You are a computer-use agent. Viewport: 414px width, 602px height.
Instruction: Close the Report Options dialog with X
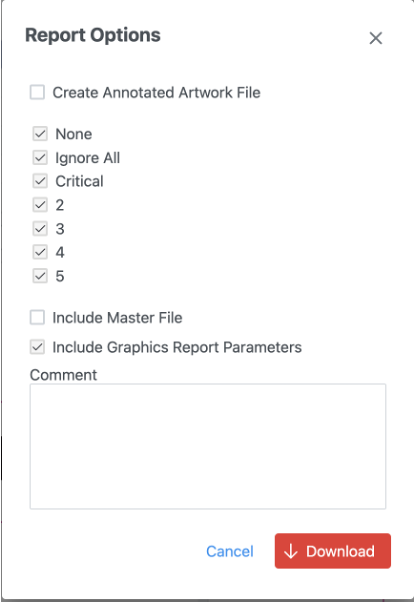pyautogui.click(x=376, y=38)
